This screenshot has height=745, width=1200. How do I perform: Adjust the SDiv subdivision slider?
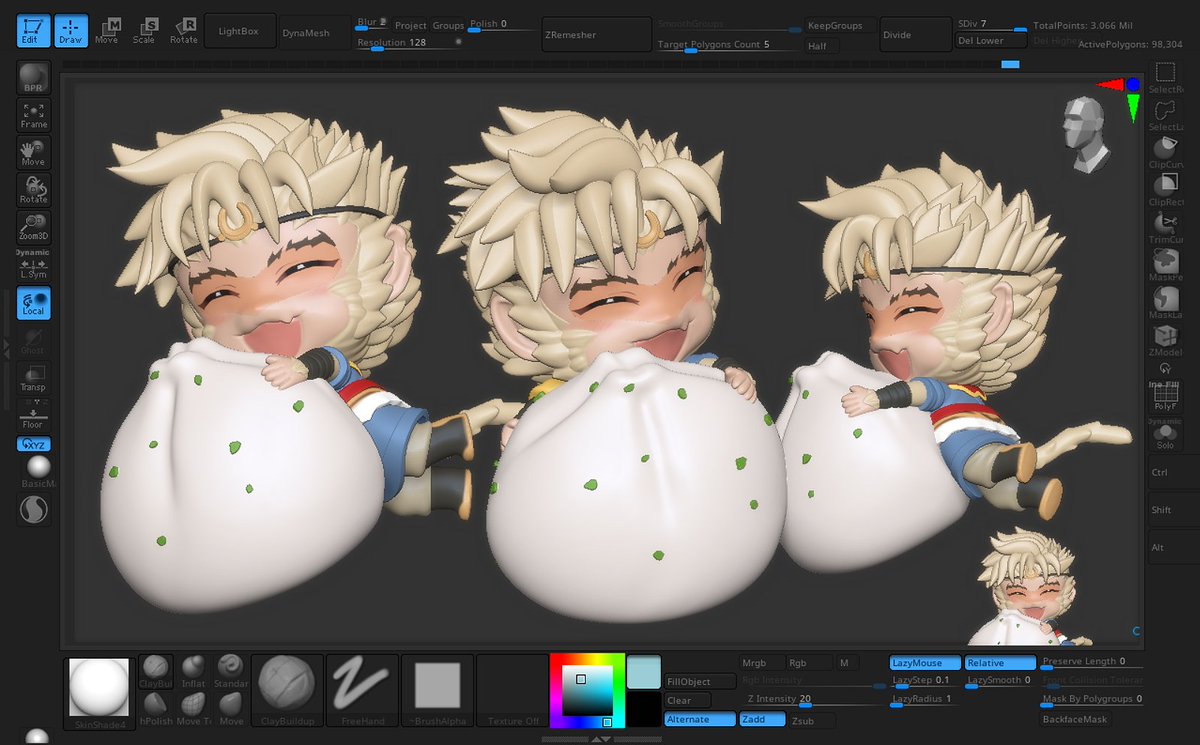pyautogui.click(x=991, y=24)
